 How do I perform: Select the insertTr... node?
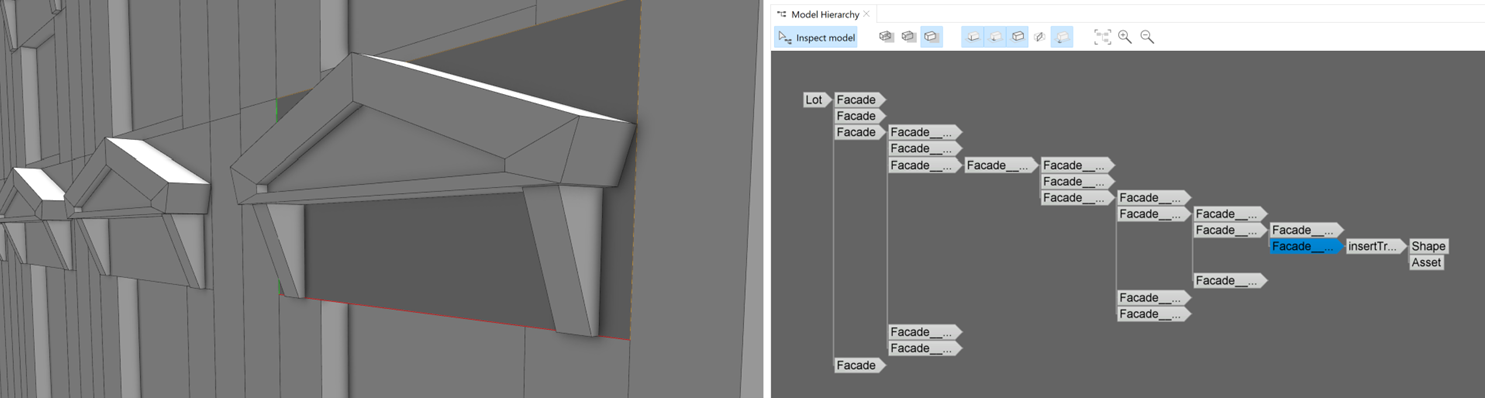(1375, 246)
